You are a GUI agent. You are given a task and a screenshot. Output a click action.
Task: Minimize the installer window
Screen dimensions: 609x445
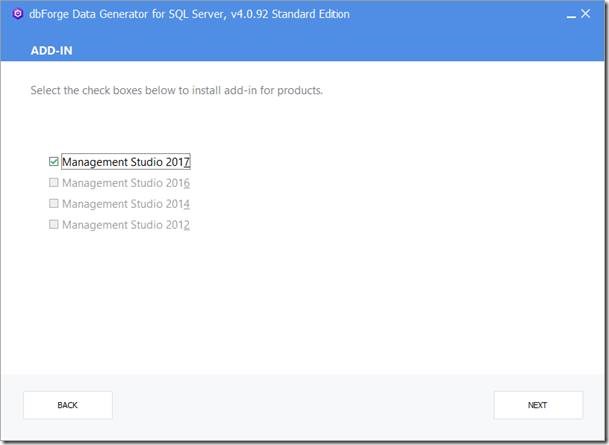[571, 15]
